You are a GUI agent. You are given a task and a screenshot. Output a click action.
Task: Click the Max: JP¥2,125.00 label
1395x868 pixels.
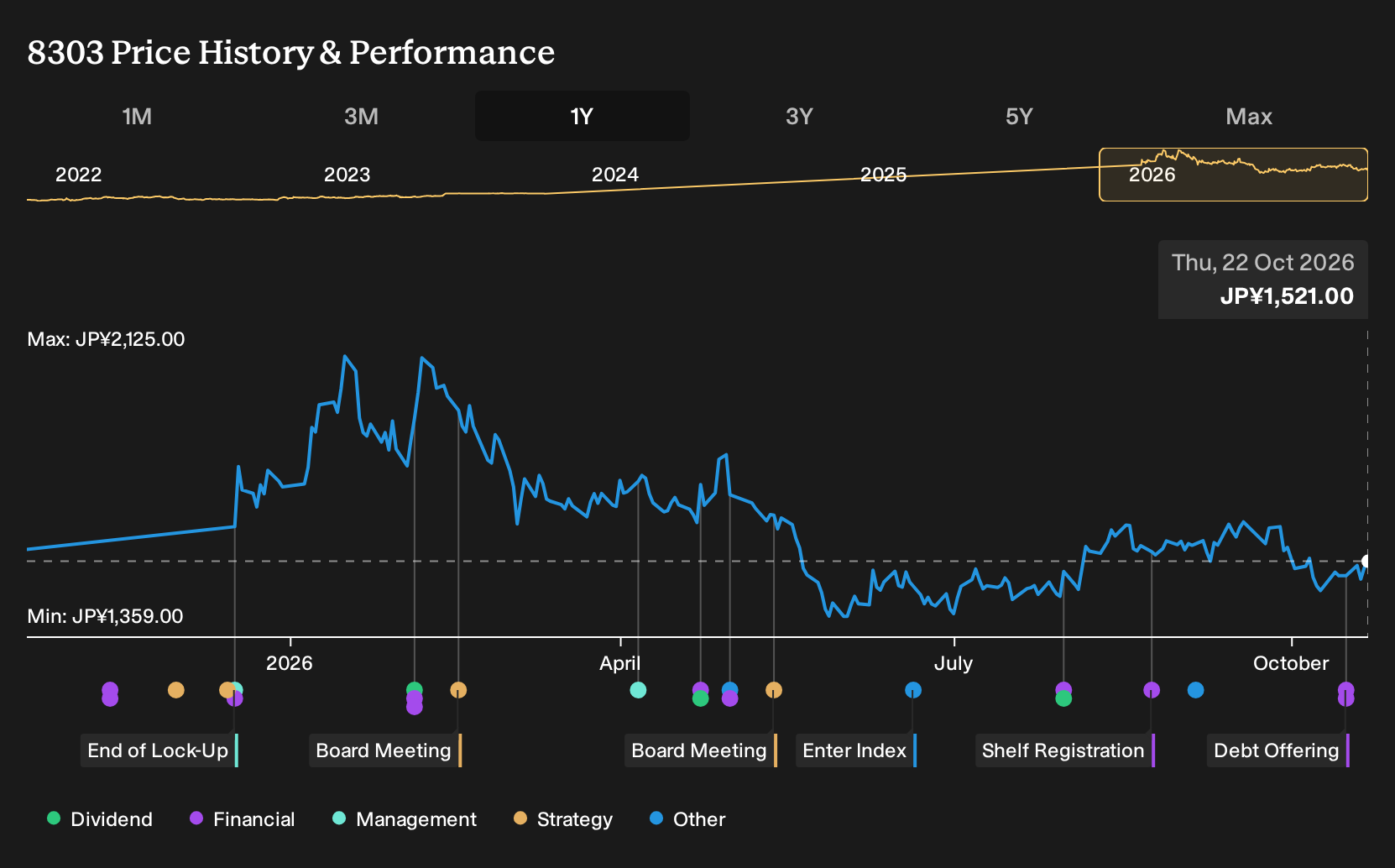(106, 339)
